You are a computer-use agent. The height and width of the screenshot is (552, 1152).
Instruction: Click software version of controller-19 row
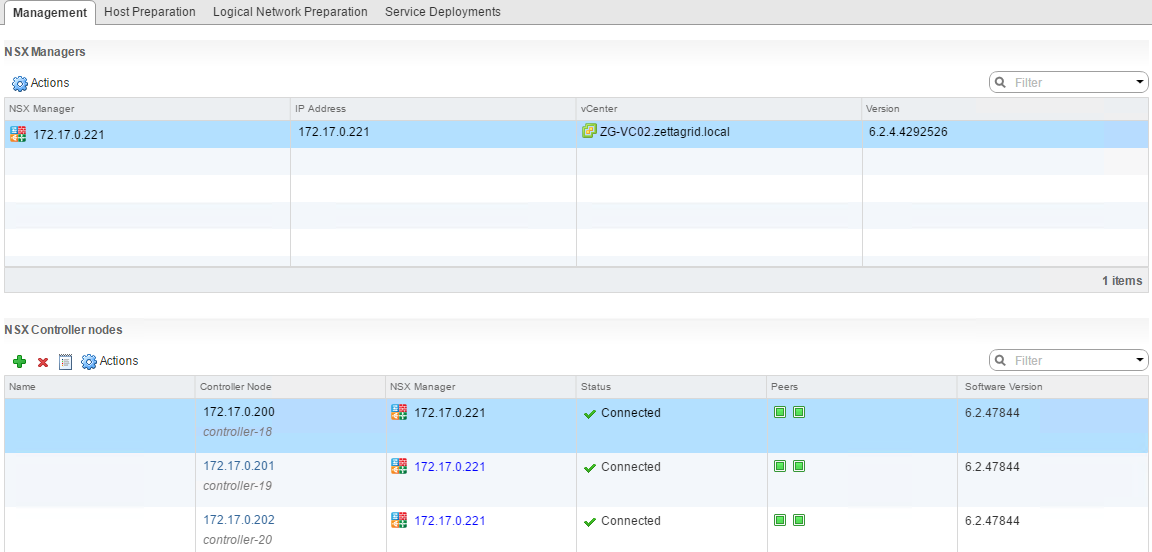point(992,467)
